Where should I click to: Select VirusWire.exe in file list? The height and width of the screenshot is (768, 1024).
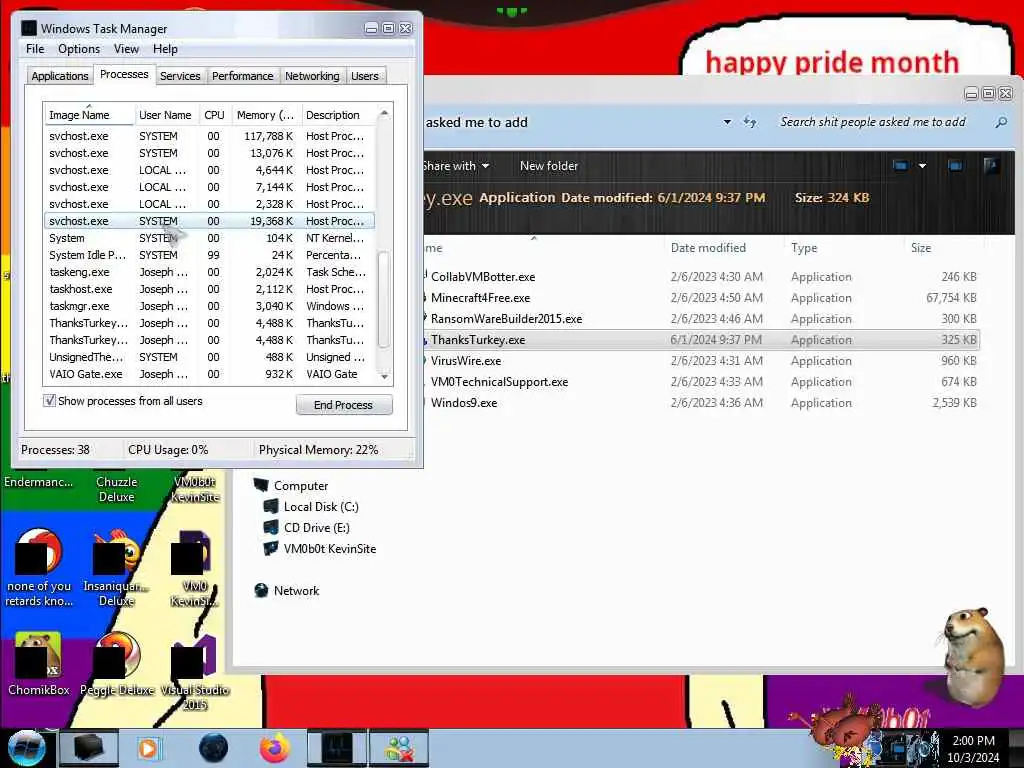point(700,360)
